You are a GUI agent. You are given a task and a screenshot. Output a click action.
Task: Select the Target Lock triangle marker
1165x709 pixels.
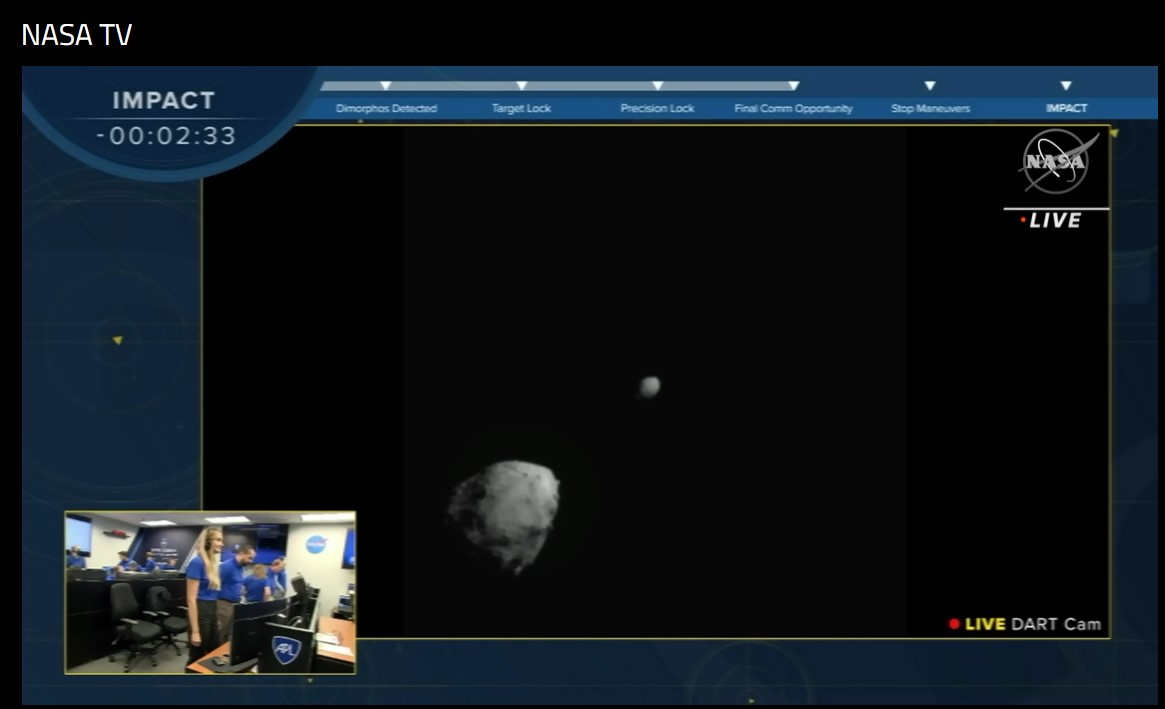[x=521, y=86]
